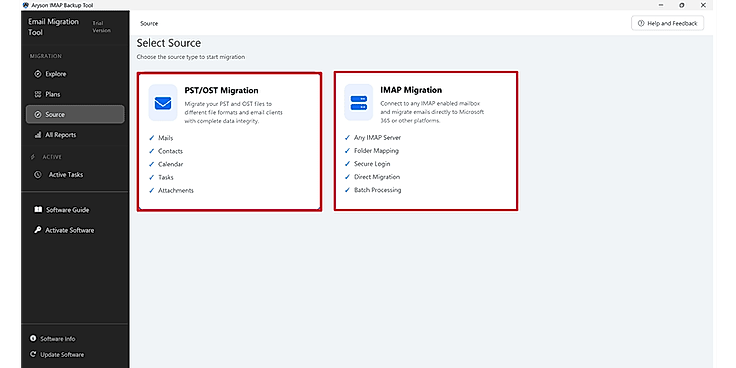Click the Aryson app logo in title bar
The height and width of the screenshot is (368, 736).
[25, 5]
